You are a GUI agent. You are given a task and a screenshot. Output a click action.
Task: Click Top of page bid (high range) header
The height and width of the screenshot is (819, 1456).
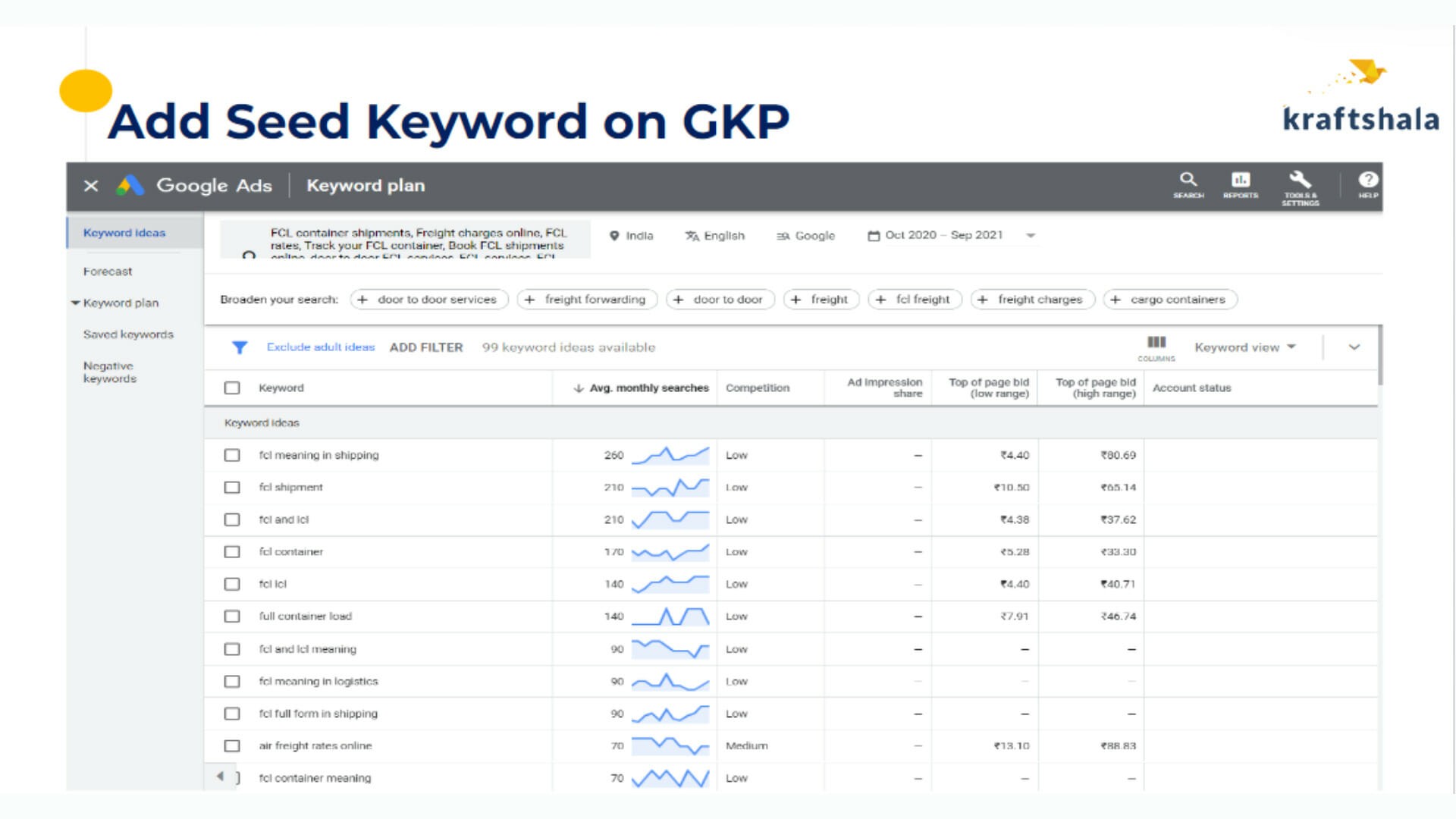point(1096,388)
